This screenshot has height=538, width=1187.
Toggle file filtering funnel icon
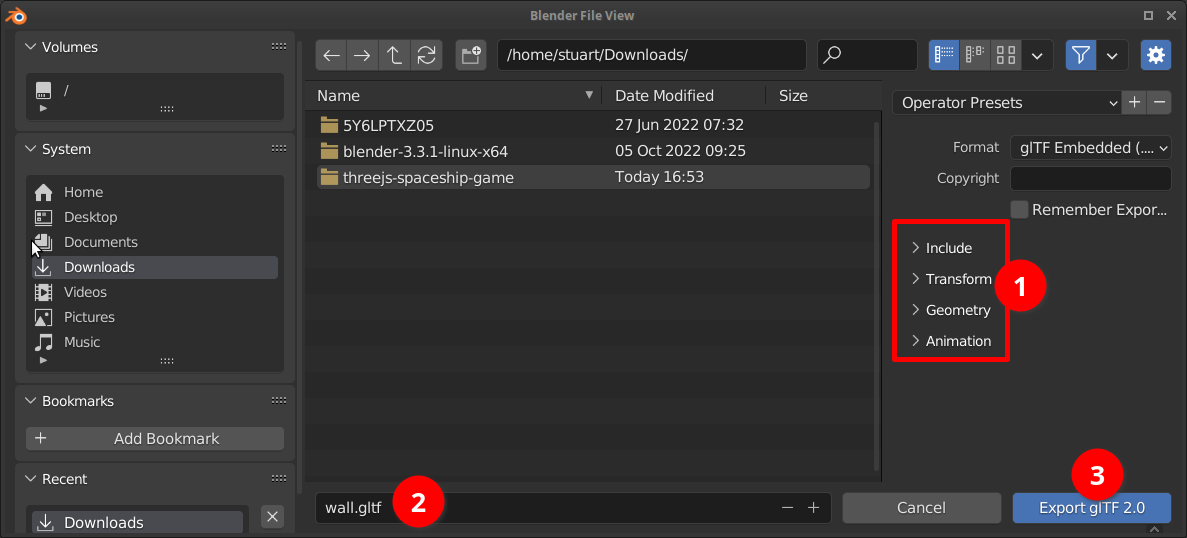[x=1081, y=55]
